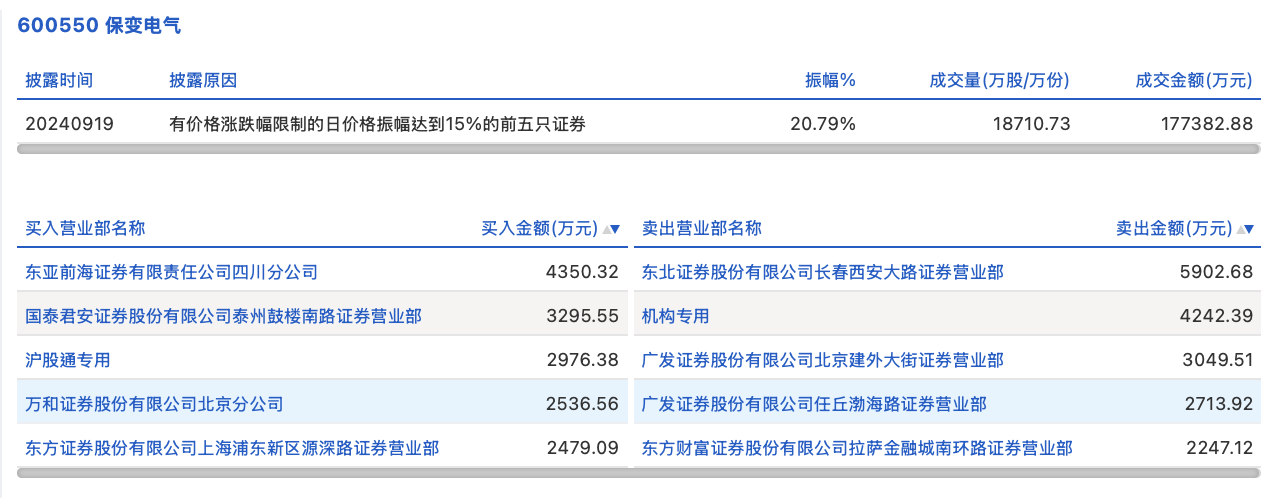Viewport: 1278px width, 498px height.
Task: Click the 卖出营业部名称 column header
Action: [701, 228]
